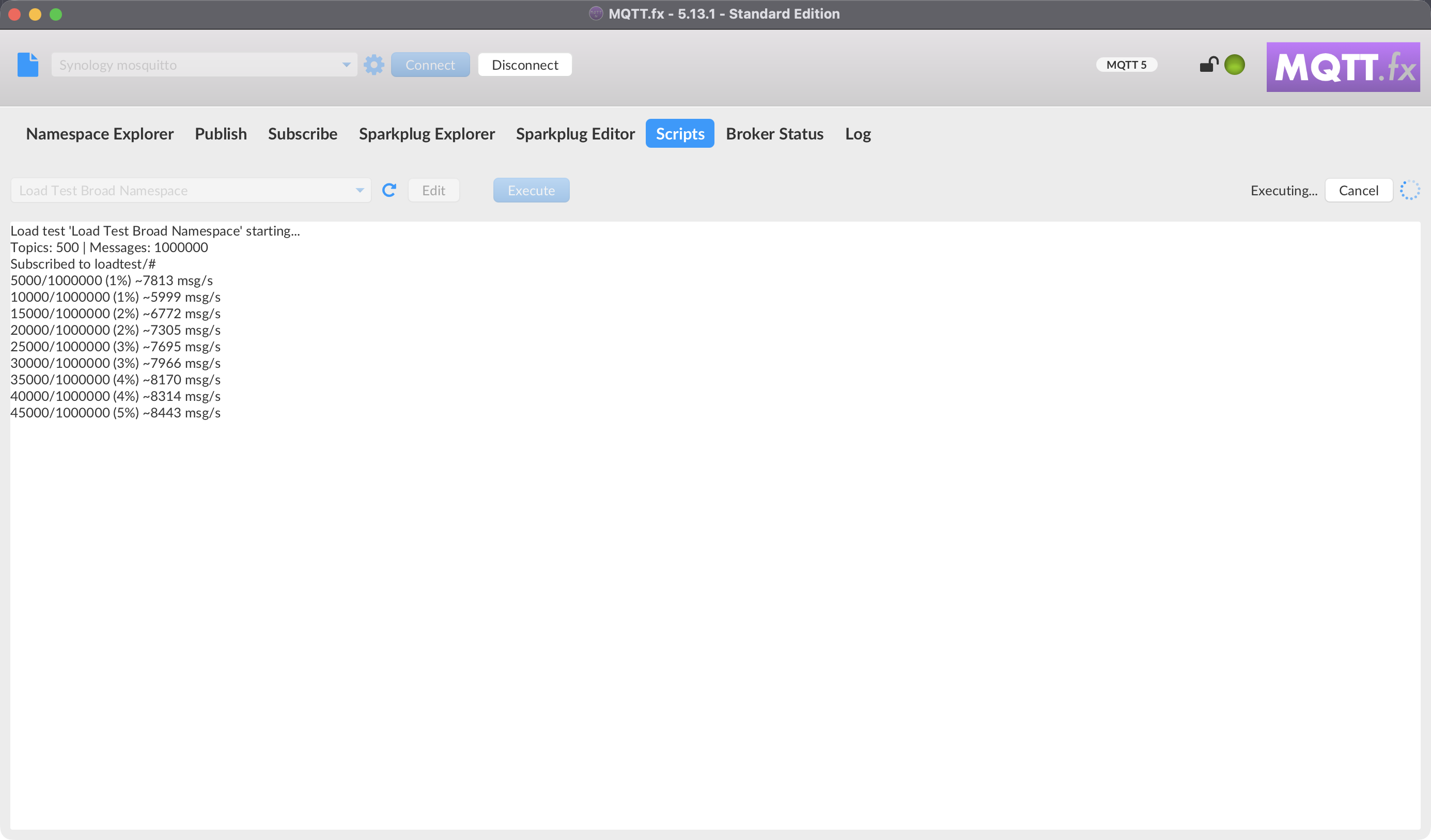Click the '45000/1000000 (5%) ~8443 msg/s' line
Screen dimensions: 1431x840
coord(115,412)
